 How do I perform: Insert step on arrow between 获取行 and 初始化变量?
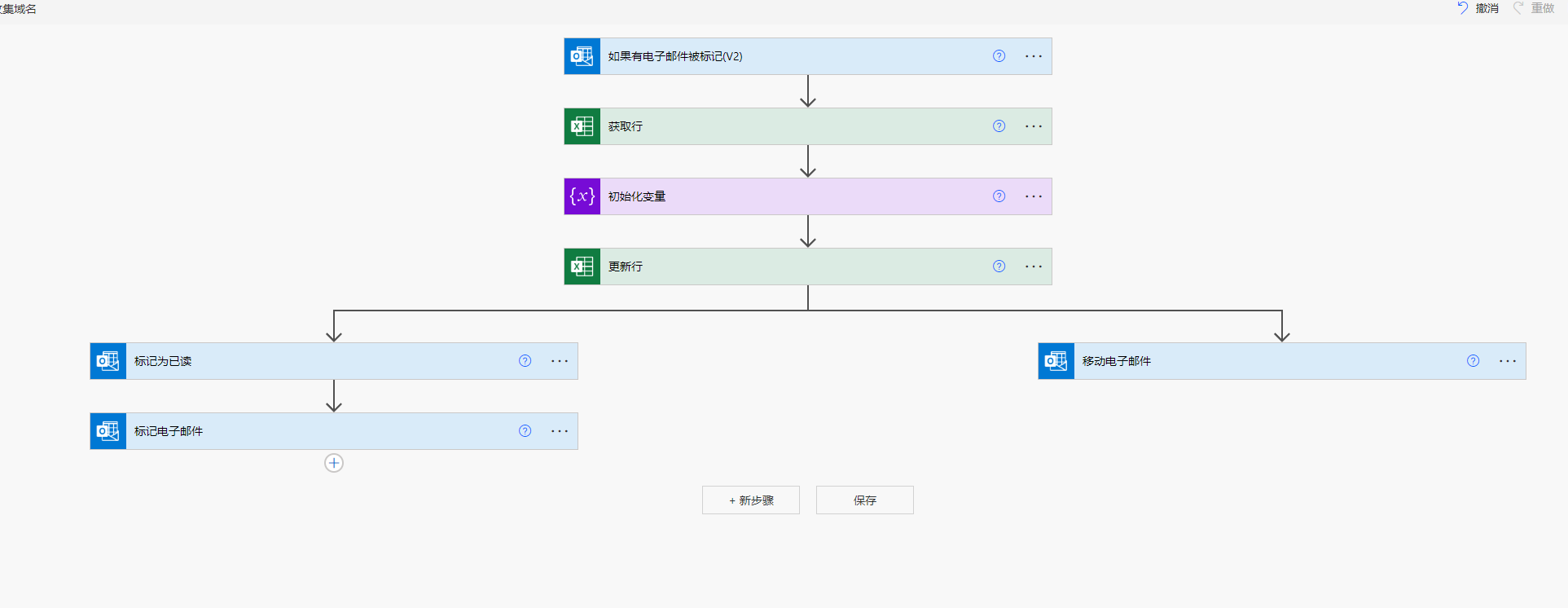click(x=808, y=161)
